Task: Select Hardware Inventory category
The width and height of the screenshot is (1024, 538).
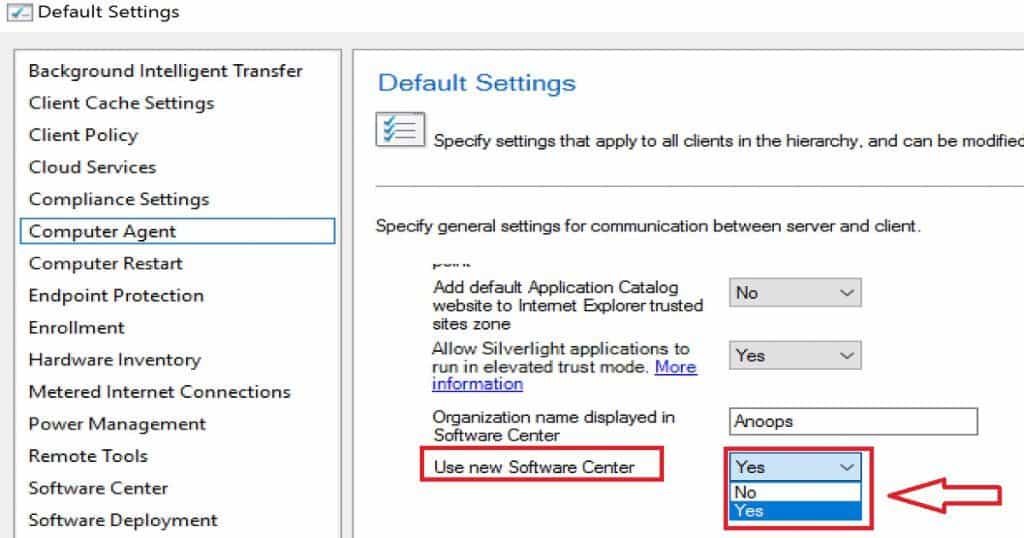Action: pyautogui.click(x=114, y=359)
